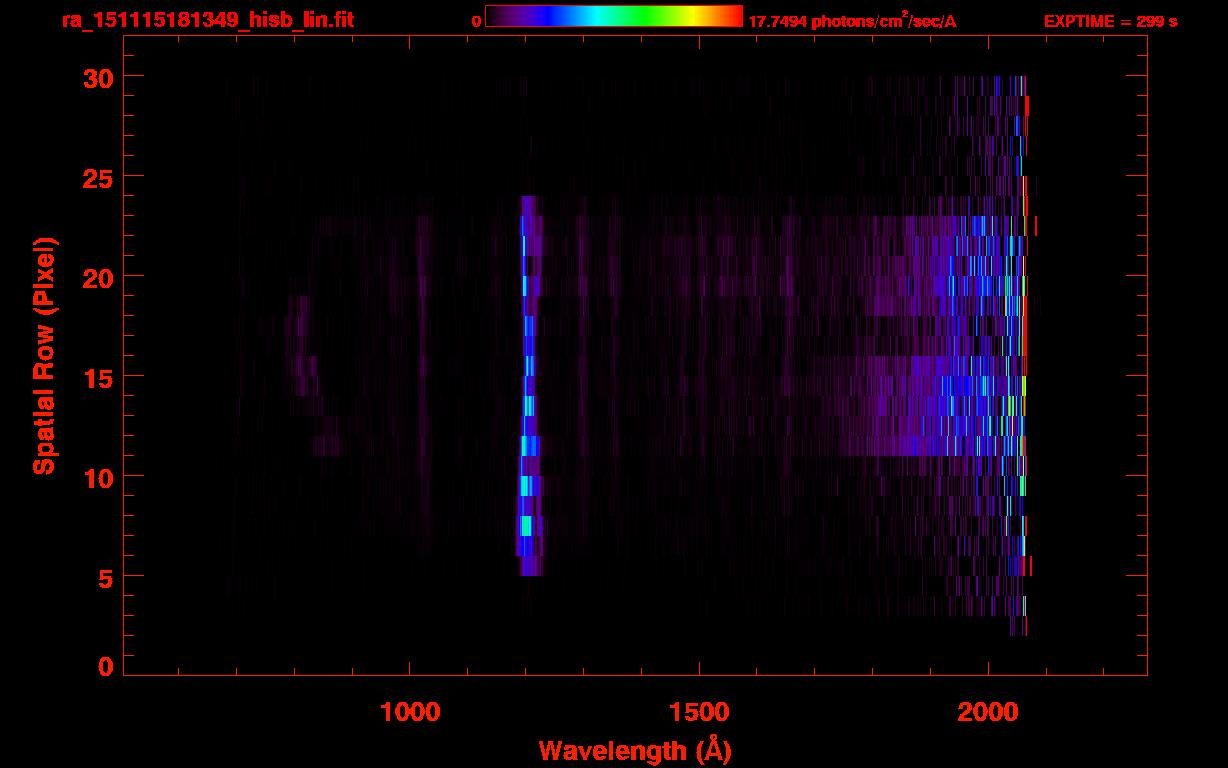1228x768 pixels.
Task: Click the 0 label on the spatial row axis
Action: coord(106,667)
